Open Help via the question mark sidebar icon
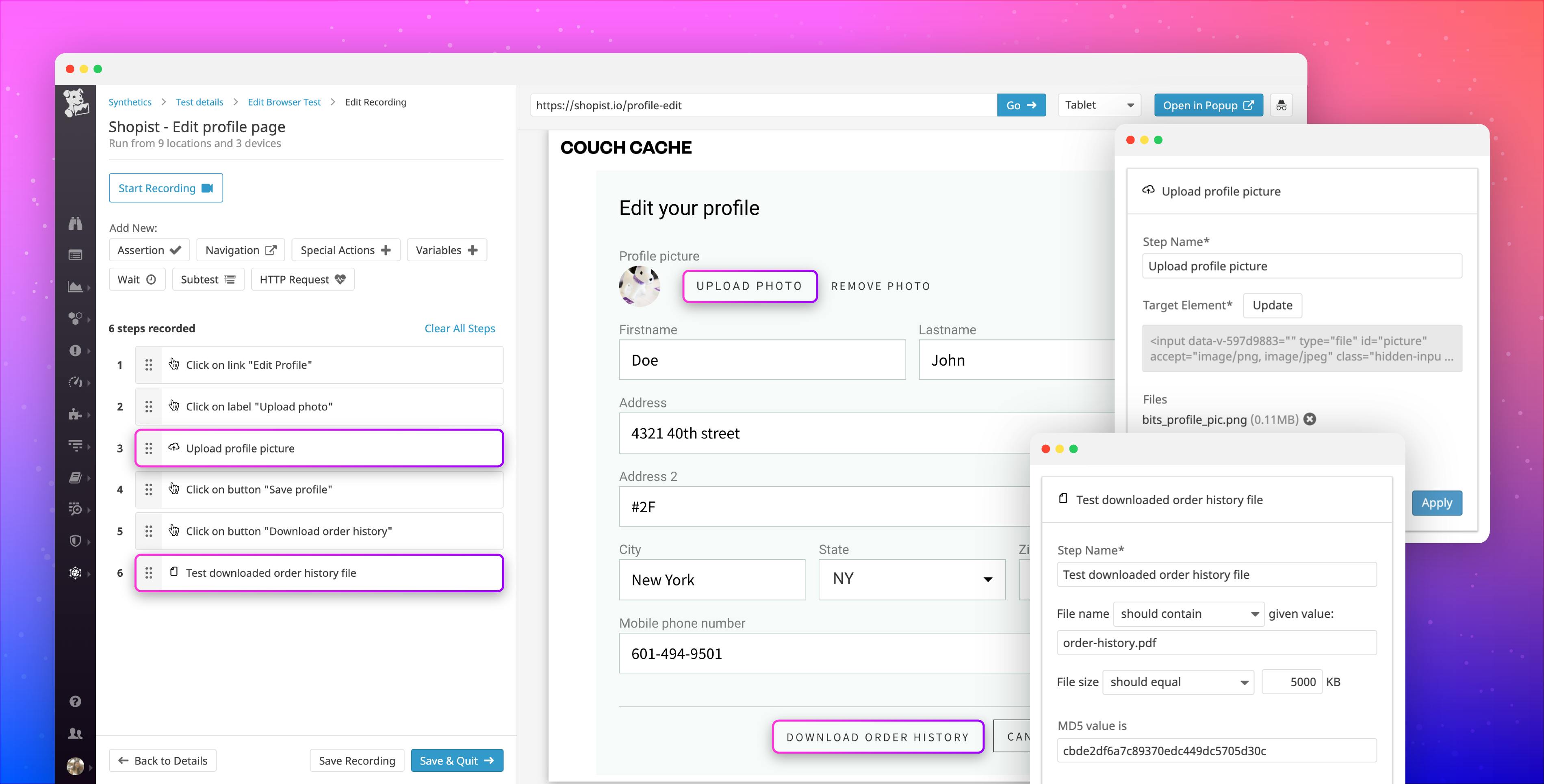 [x=76, y=701]
